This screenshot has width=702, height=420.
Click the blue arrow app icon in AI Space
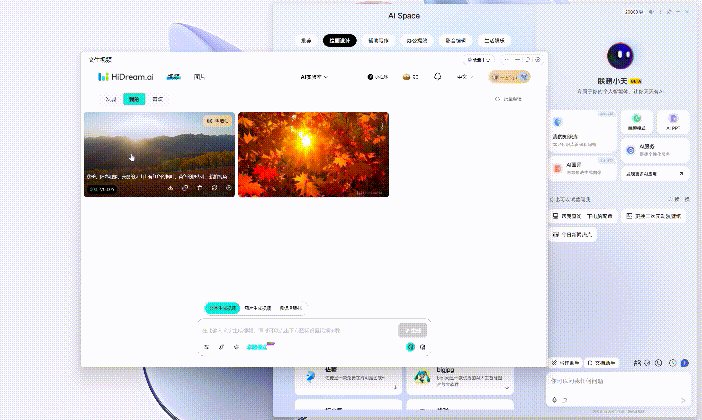click(x=310, y=377)
